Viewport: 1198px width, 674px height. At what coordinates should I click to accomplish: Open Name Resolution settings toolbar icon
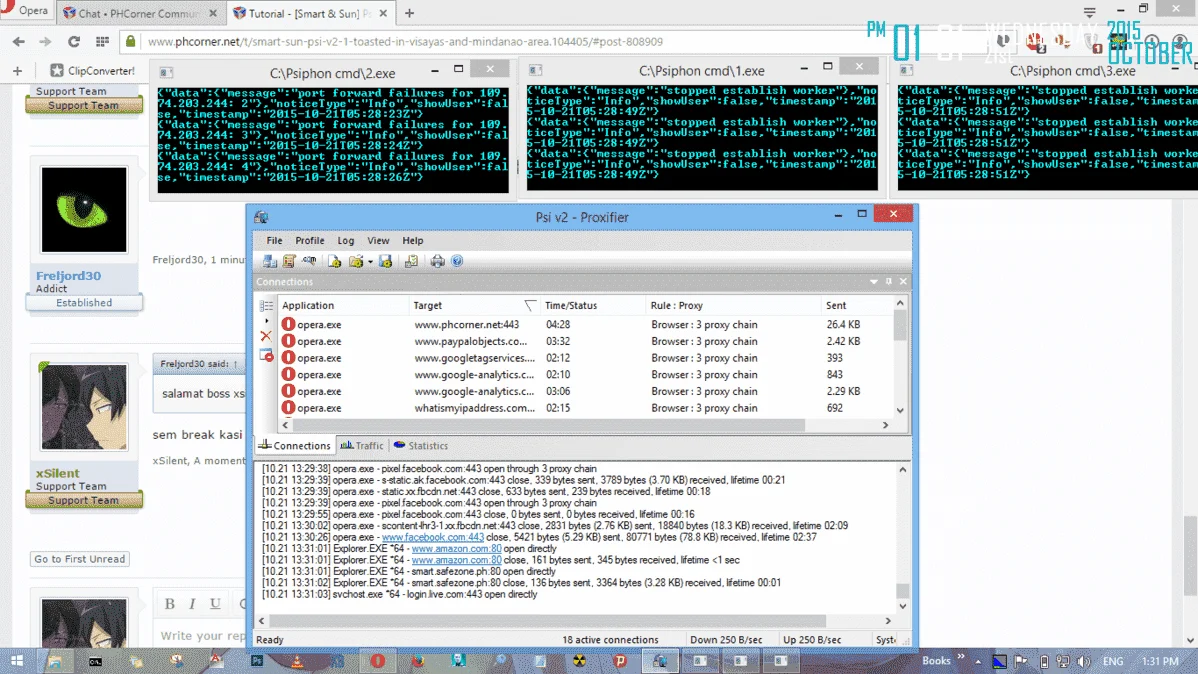309,261
